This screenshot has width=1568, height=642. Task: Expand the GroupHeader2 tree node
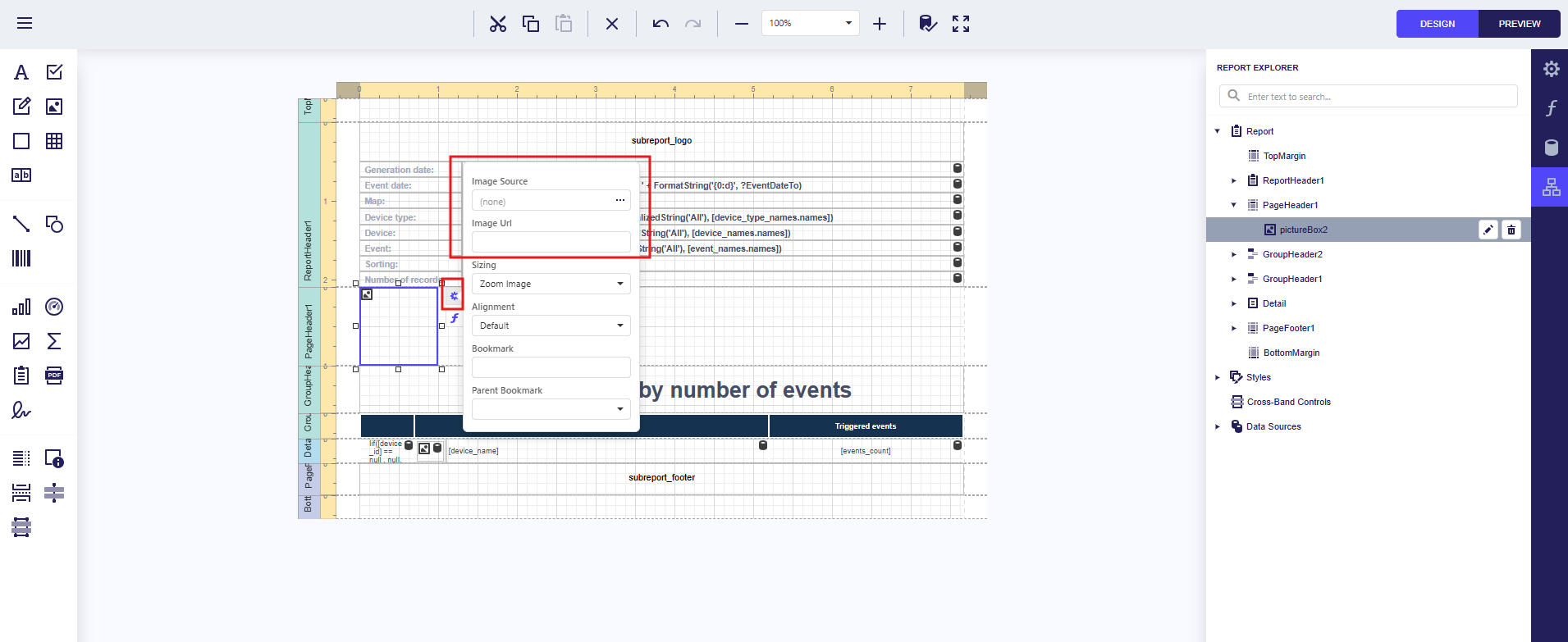click(x=1234, y=254)
